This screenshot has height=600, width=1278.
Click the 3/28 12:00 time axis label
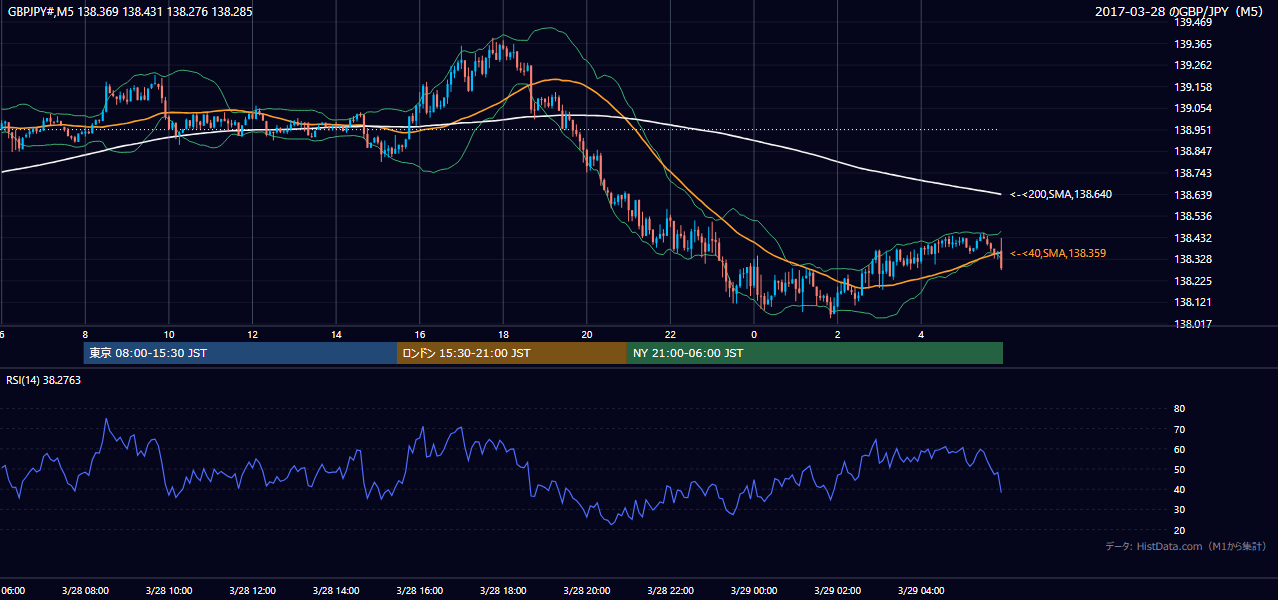tap(252, 591)
